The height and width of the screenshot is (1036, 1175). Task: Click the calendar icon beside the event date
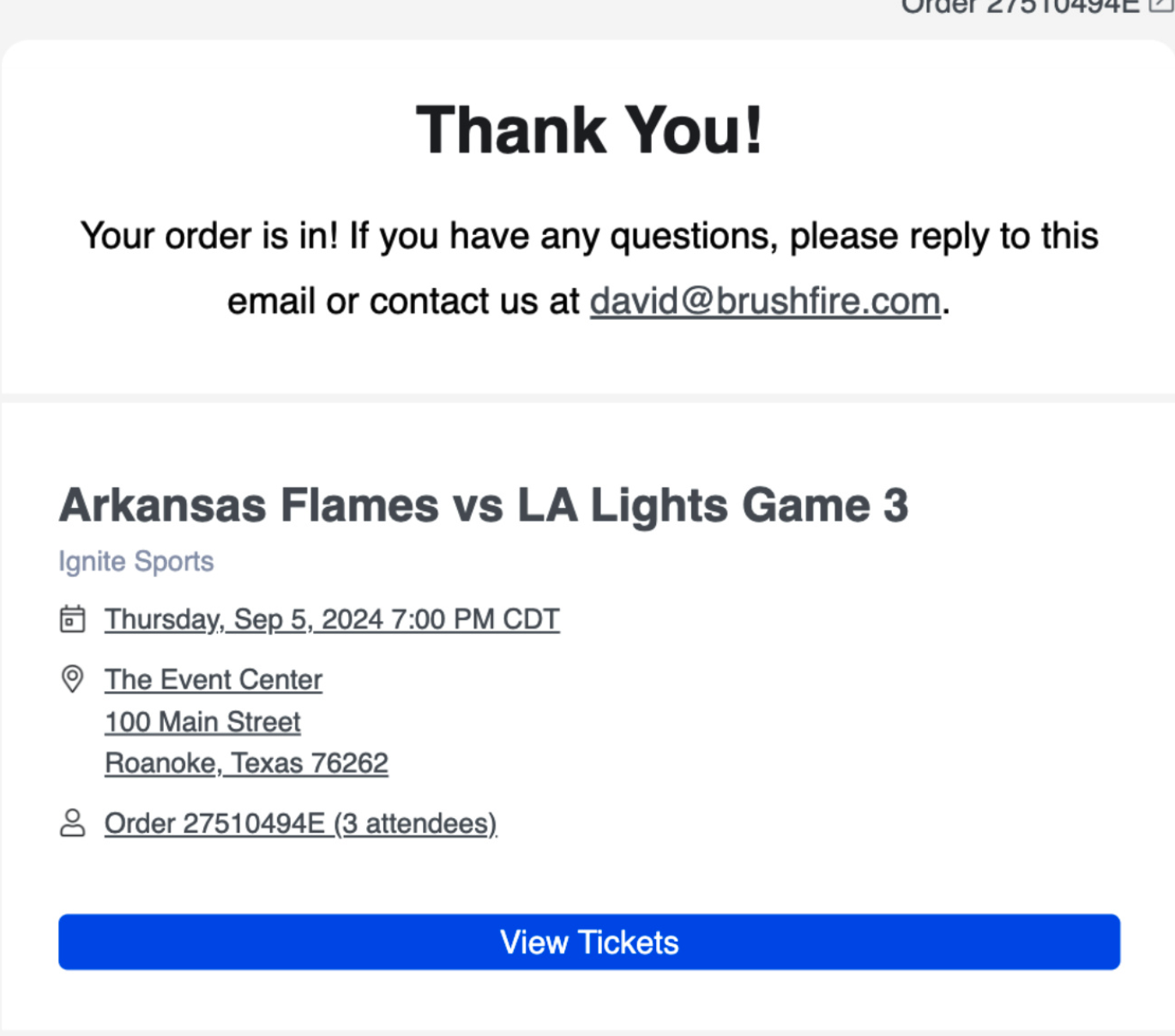click(73, 619)
